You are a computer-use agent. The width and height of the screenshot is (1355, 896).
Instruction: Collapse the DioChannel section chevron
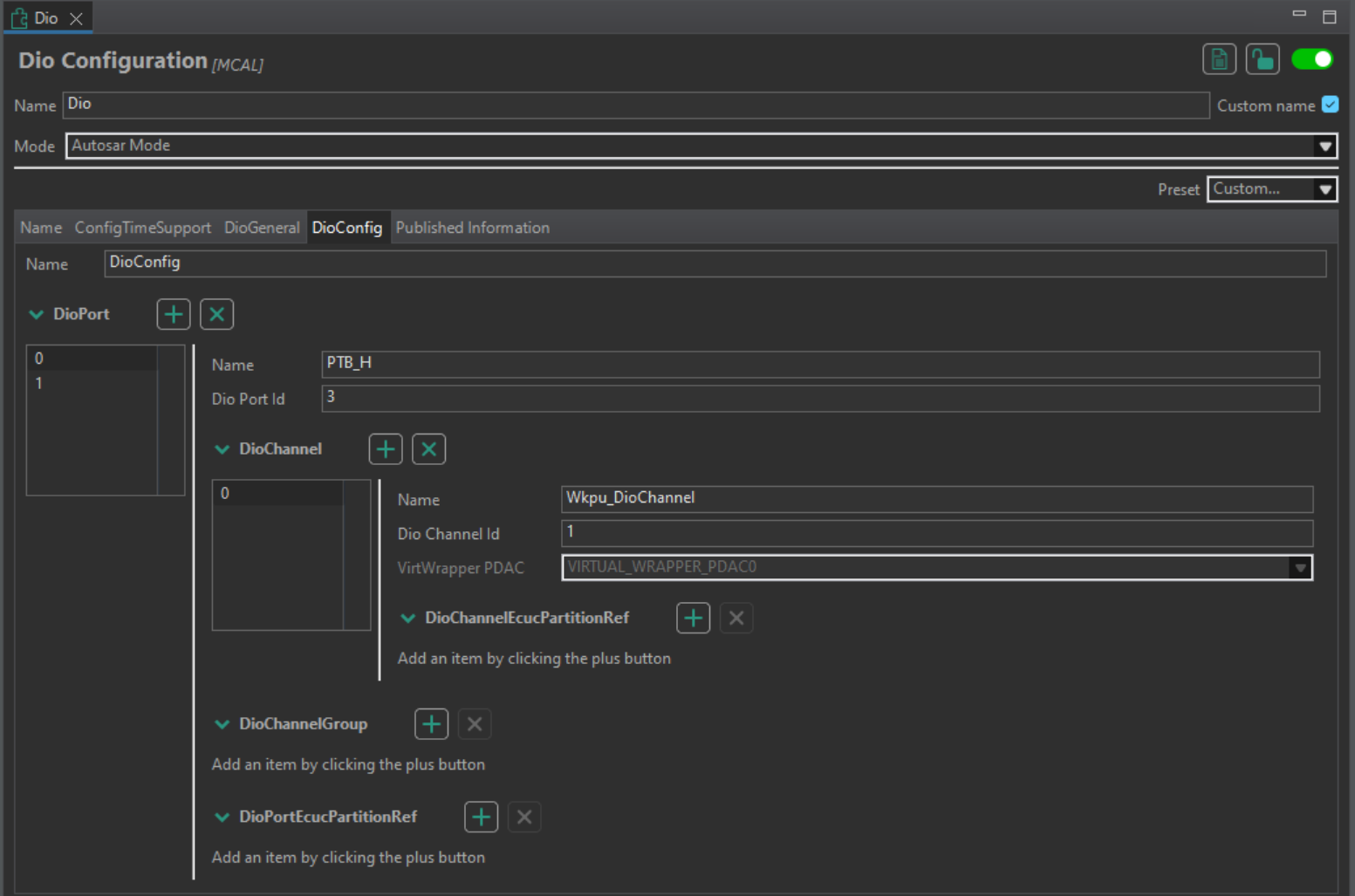(222, 448)
